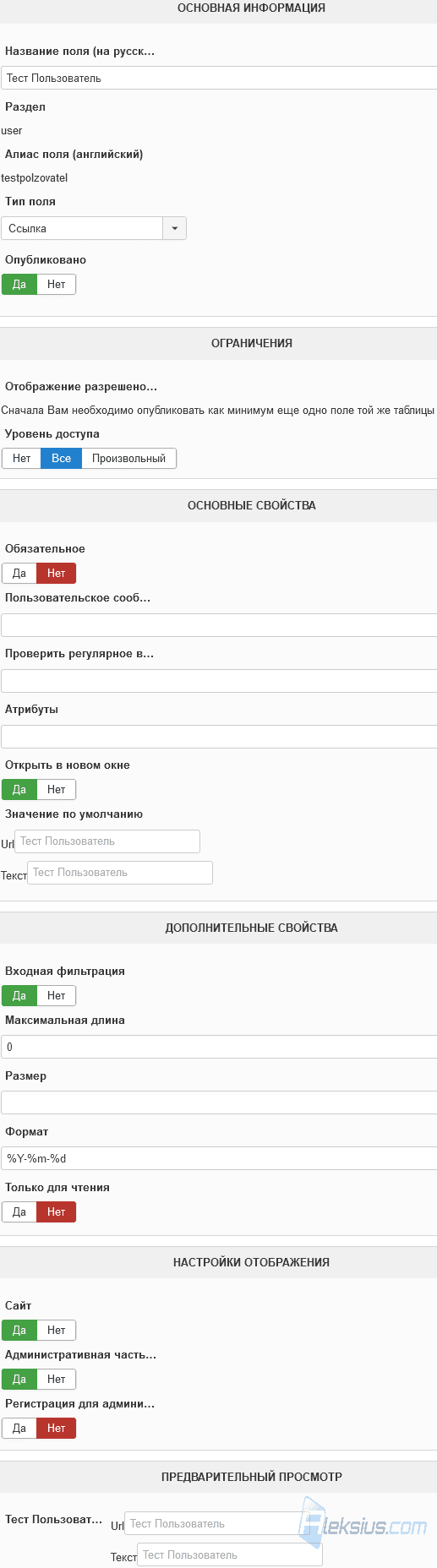This screenshot has width=437, height=1568.
Task: Choose 'Произвольный' access level
Action: click(x=129, y=459)
